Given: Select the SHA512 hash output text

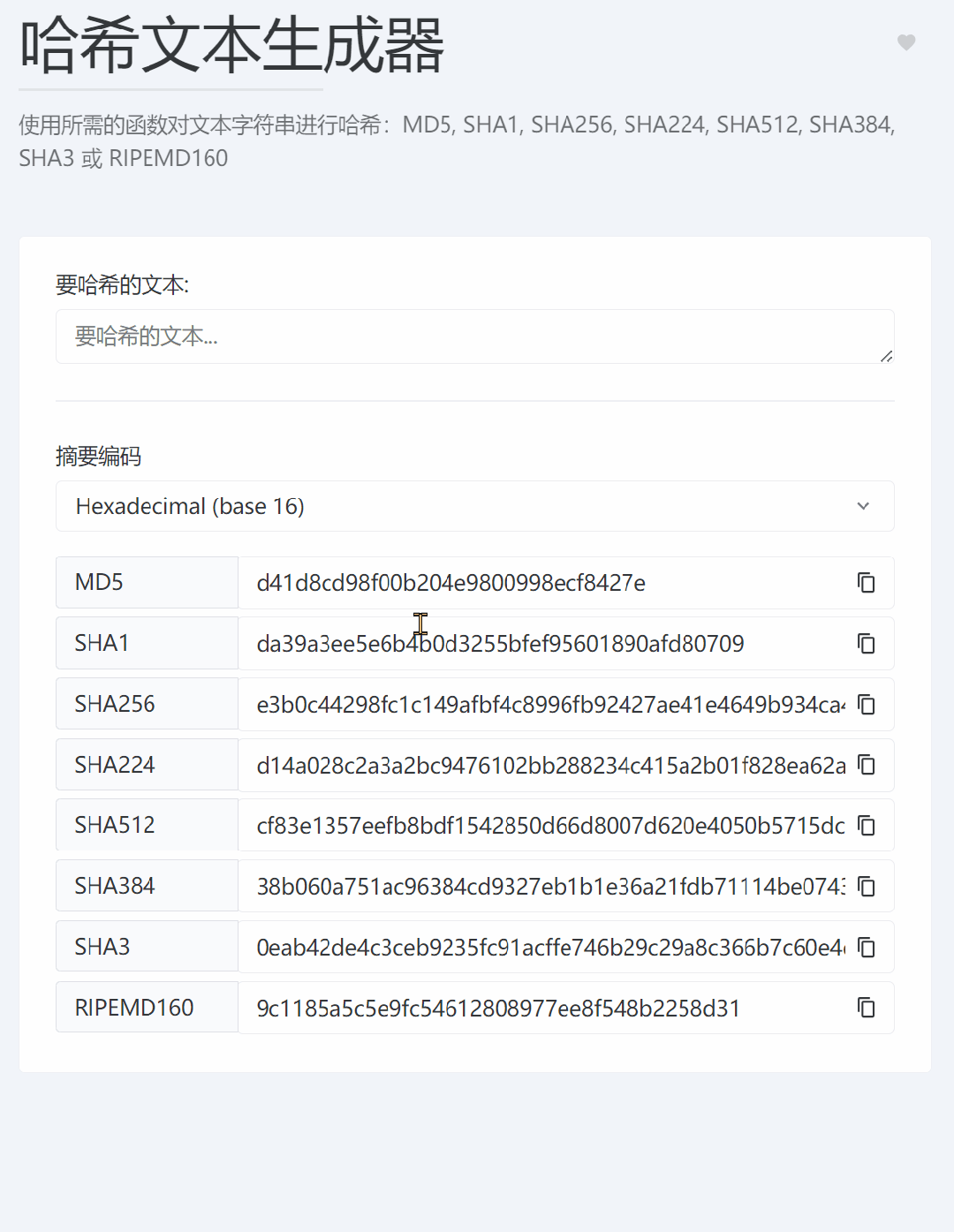Looking at the screenshot, I should (x=548, y=826).
